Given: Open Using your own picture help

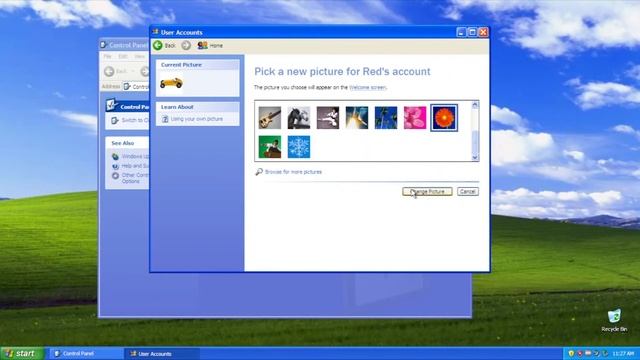Looking at the screenshot, I should pyautogui.click(x=197, y=119).
